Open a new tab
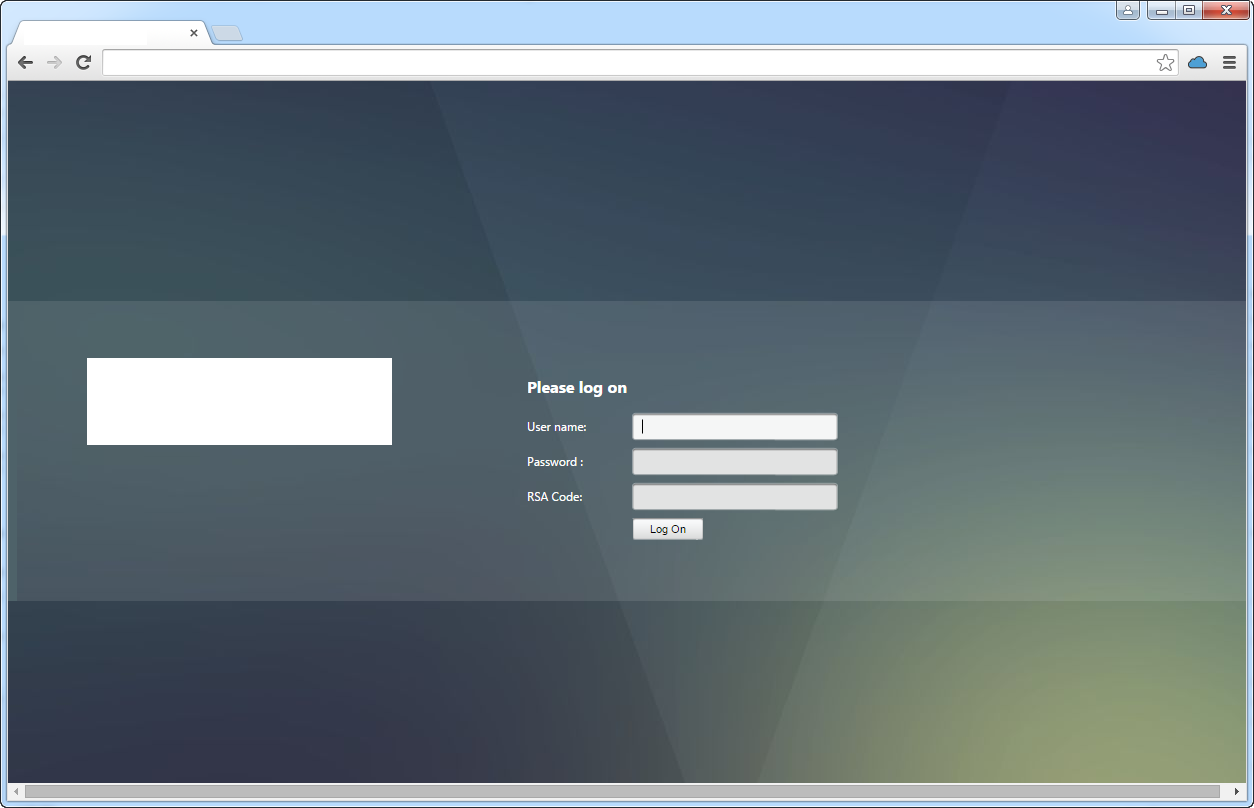Image resolution: width=1254 pixels, height=808 pixels. [227, 34]
